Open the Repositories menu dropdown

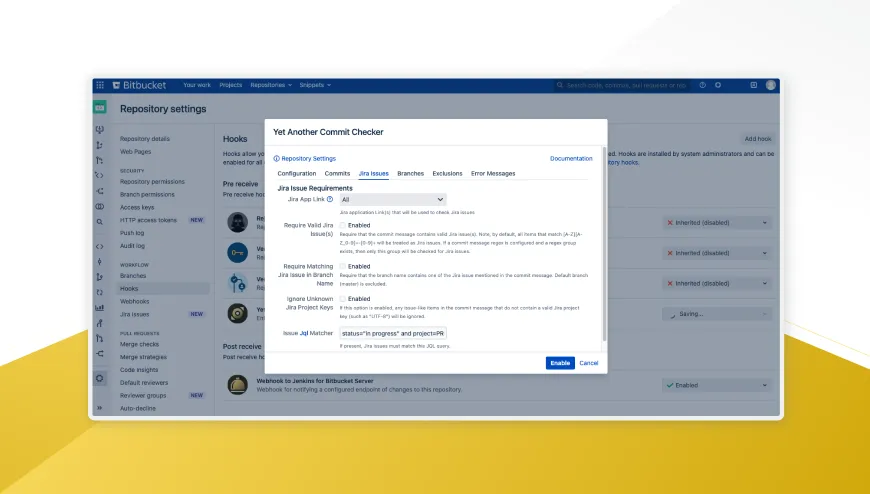tap(271, 85)
